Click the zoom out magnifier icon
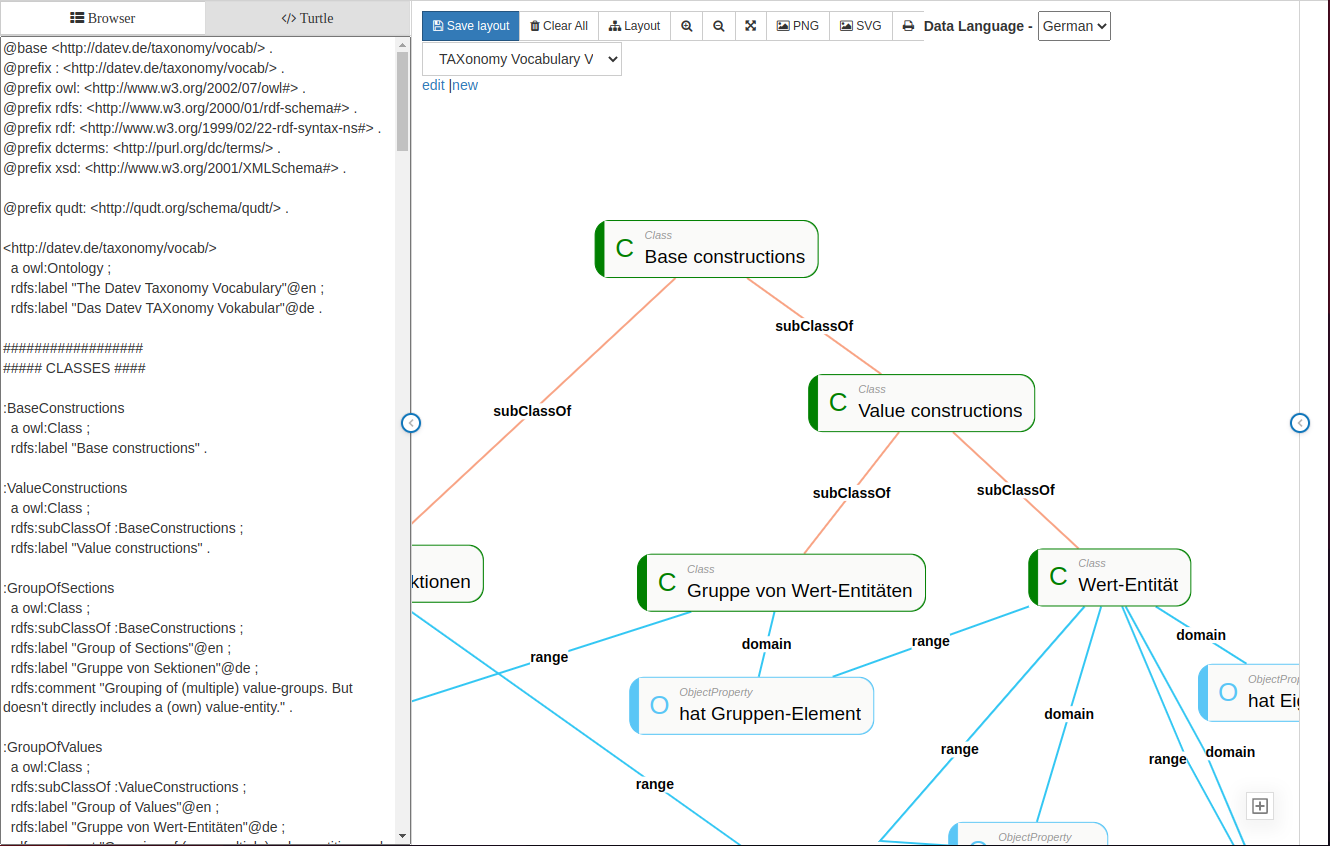 point(719,26)
